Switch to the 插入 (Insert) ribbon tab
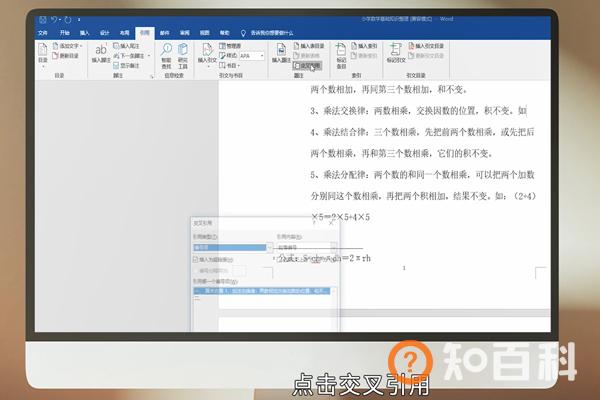The height and width of the screenshot is (400, 600). 85,33
